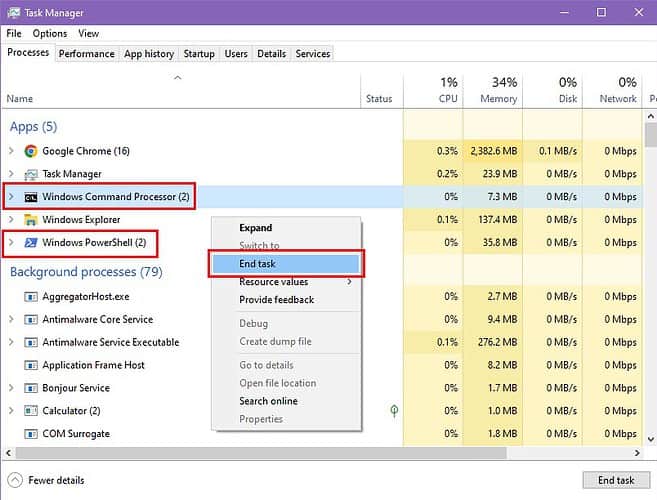Viewport: 657px width, 500px height.
Task: Click the Task Manager process icon
Action: 31,174
